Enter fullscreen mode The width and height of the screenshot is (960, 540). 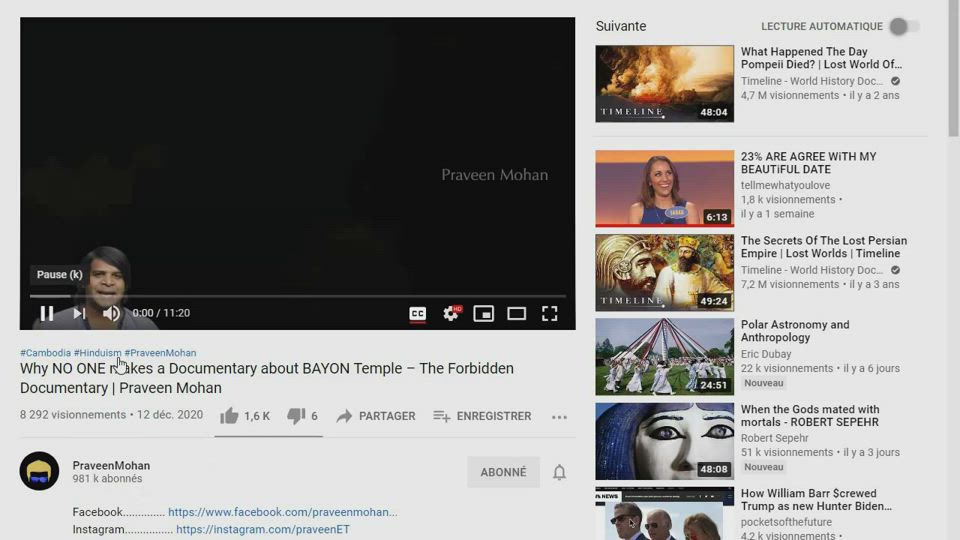[549, 313]
